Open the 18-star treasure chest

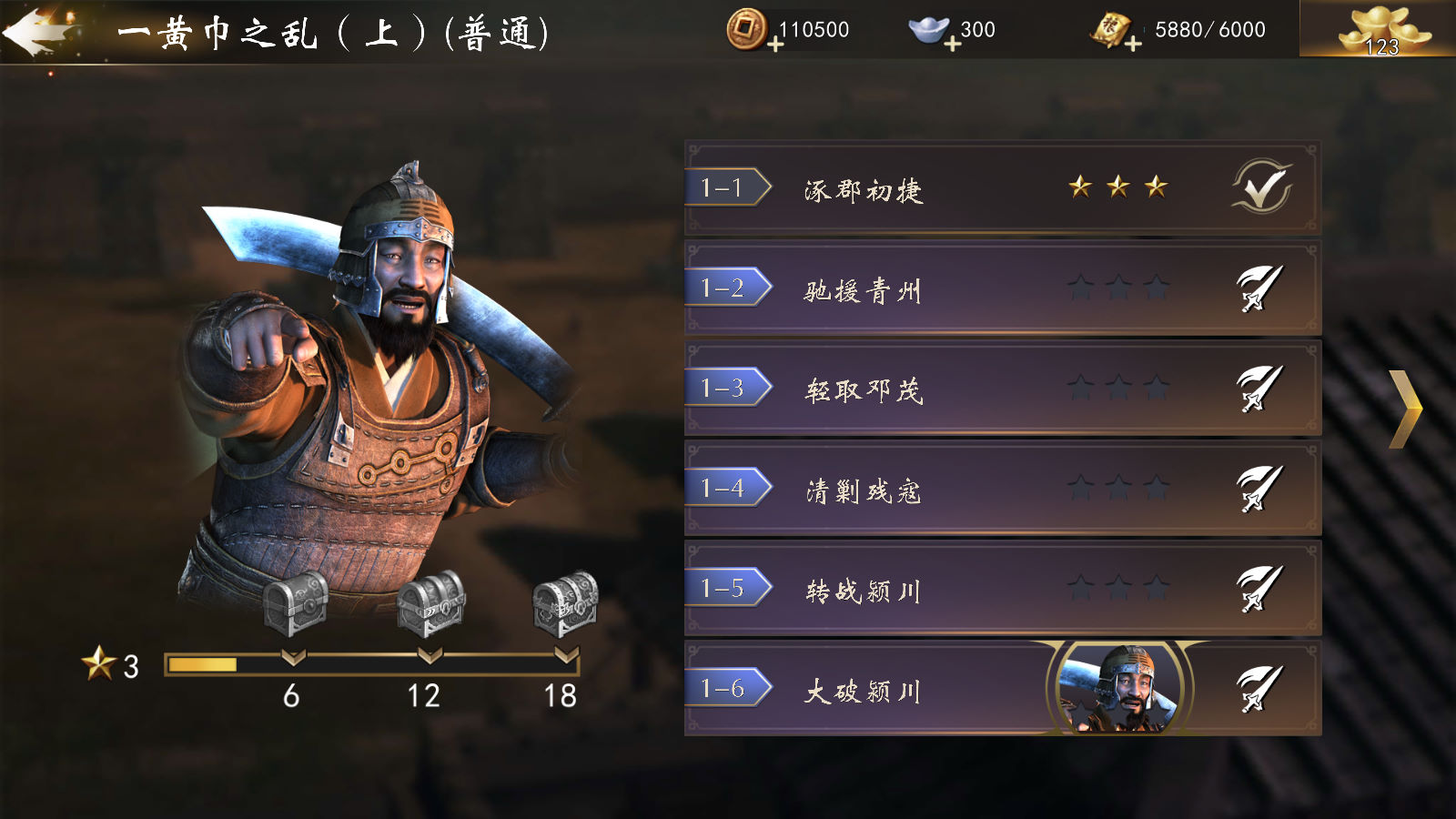pyautogui.click(x=565, y=602)
